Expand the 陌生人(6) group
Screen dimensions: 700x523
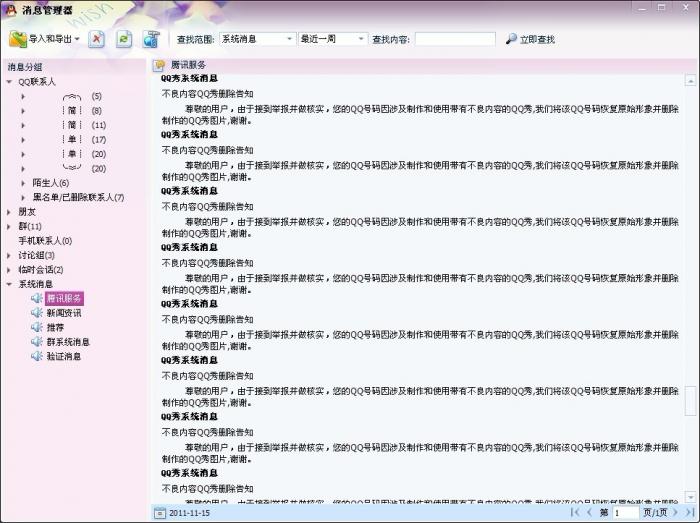point(23,183)
